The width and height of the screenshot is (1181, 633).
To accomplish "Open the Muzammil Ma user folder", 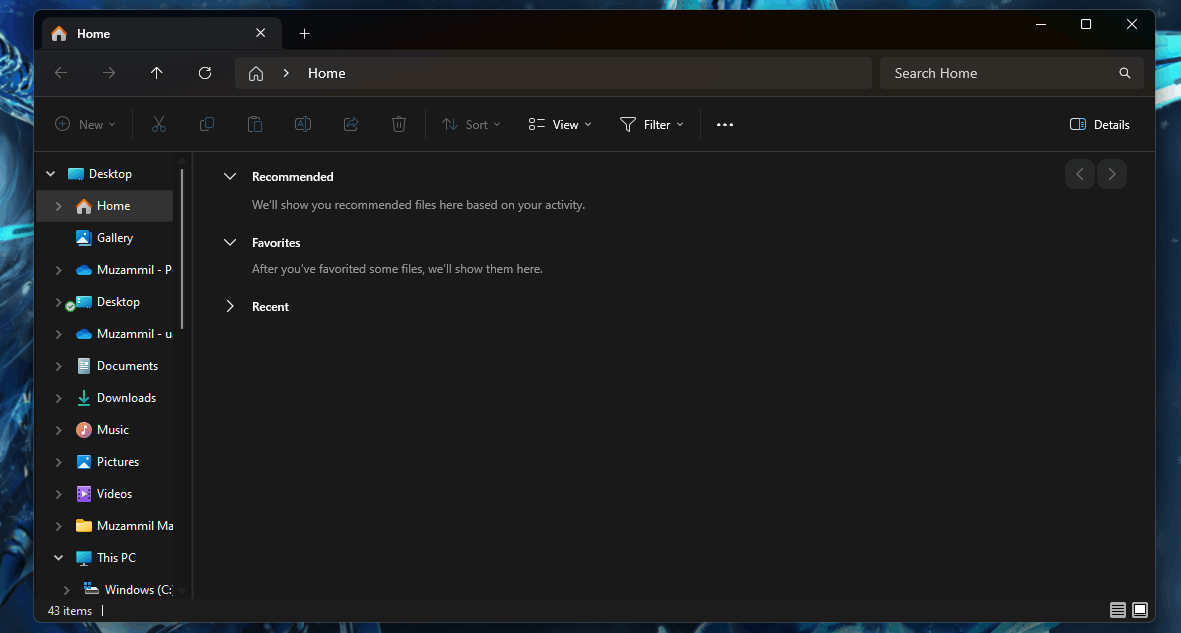I will point(104,526).
